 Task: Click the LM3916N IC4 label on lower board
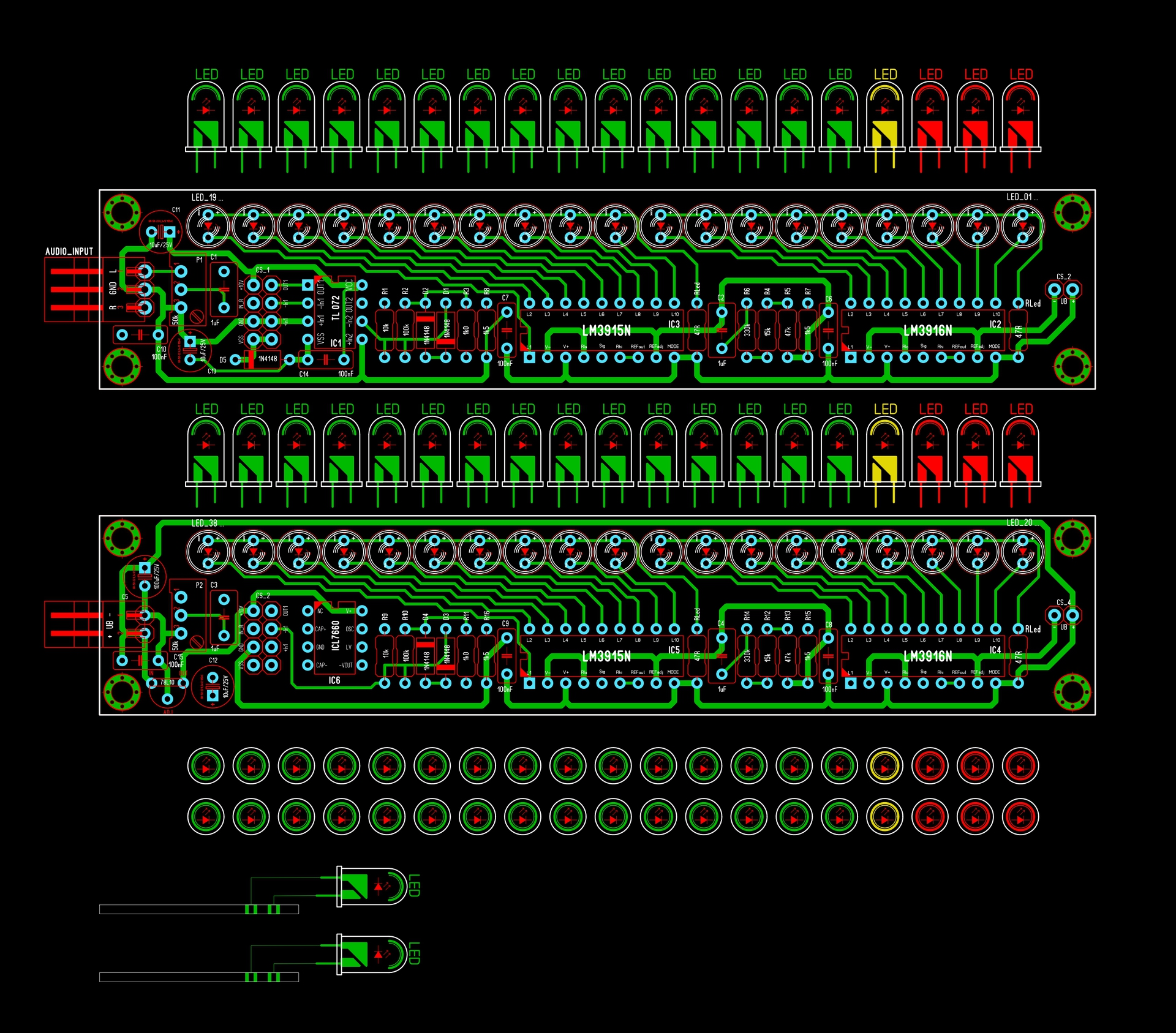[927, 656]
